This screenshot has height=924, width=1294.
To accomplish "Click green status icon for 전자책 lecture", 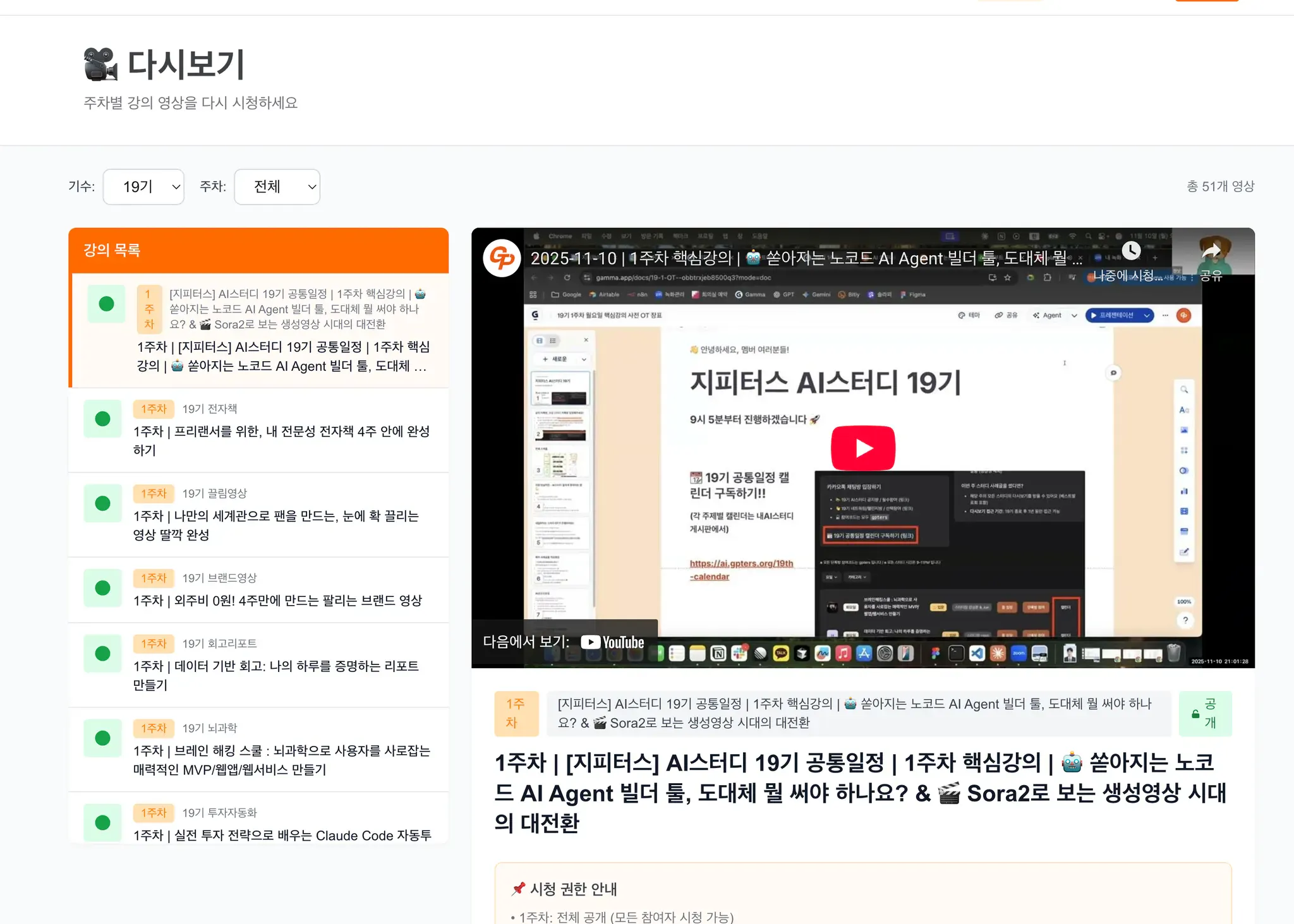I will (x=102, y=419).
